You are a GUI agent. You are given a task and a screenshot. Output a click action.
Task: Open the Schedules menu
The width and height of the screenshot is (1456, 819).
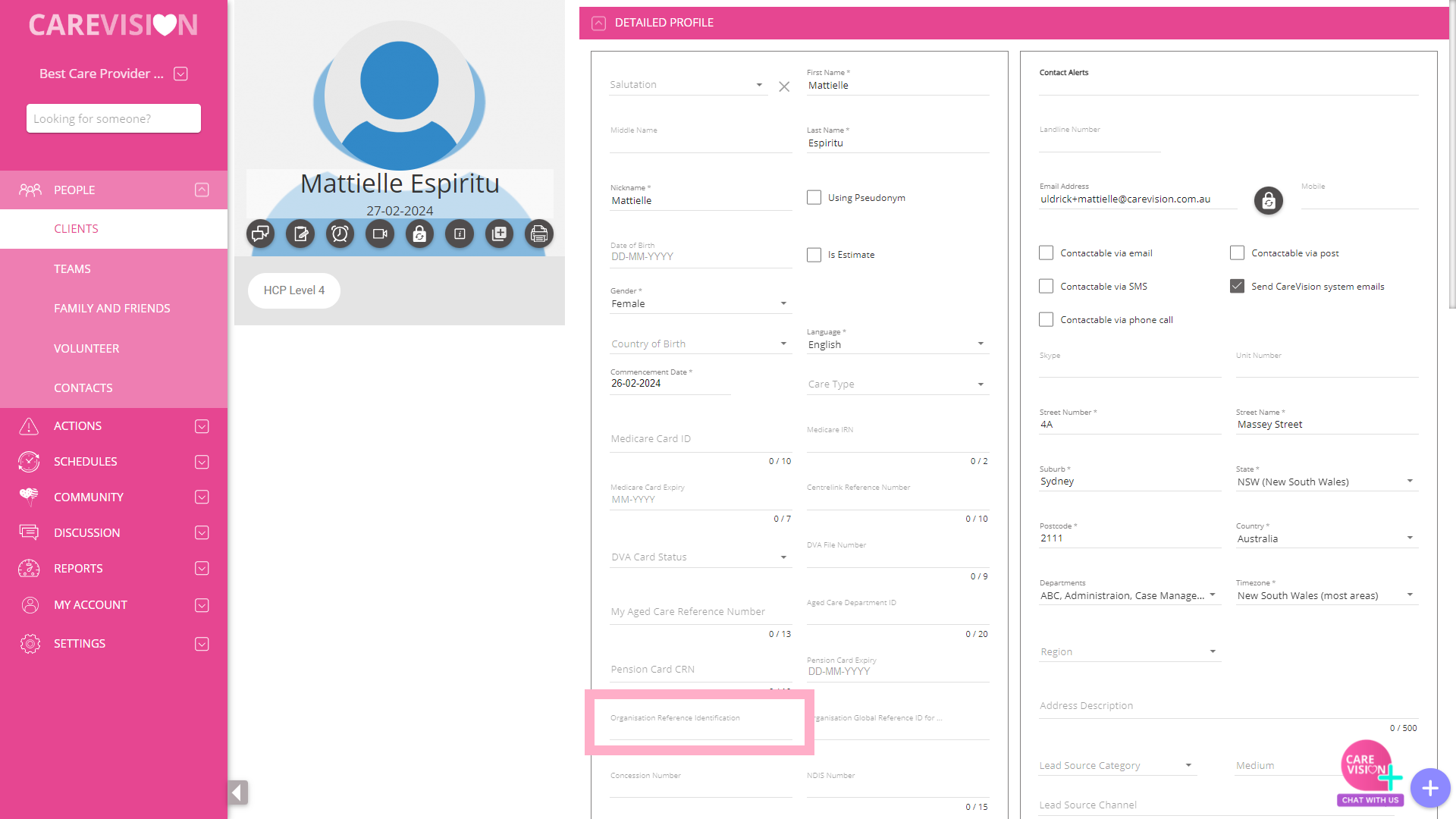pos(114,461)
